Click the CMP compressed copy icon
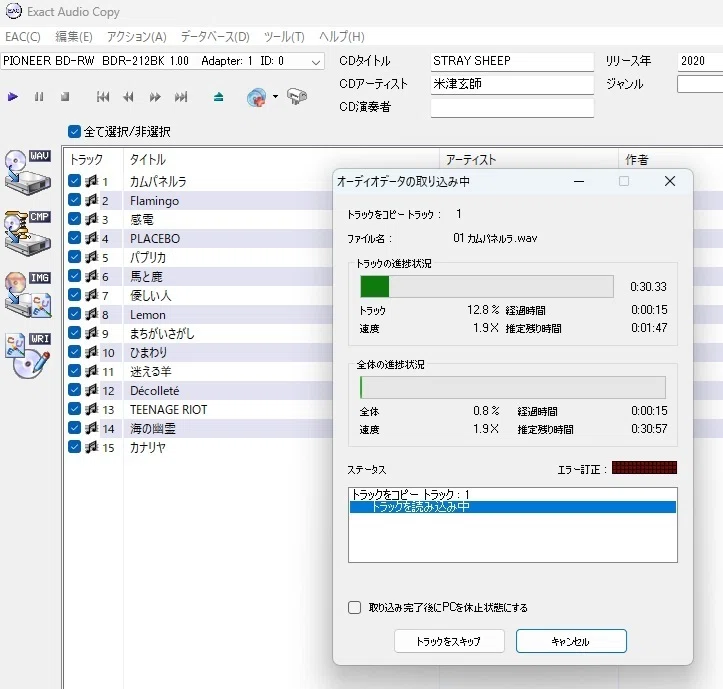 [x=28, y=233]
